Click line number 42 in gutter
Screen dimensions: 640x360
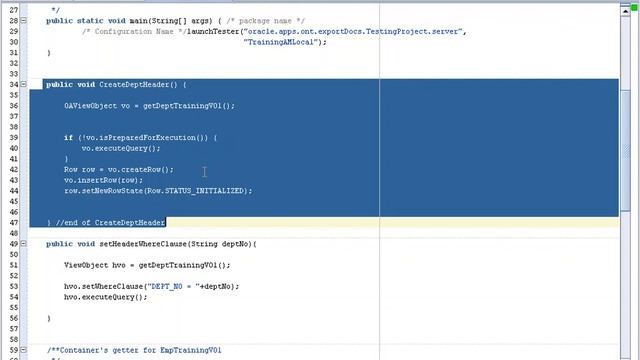point(13,169)
